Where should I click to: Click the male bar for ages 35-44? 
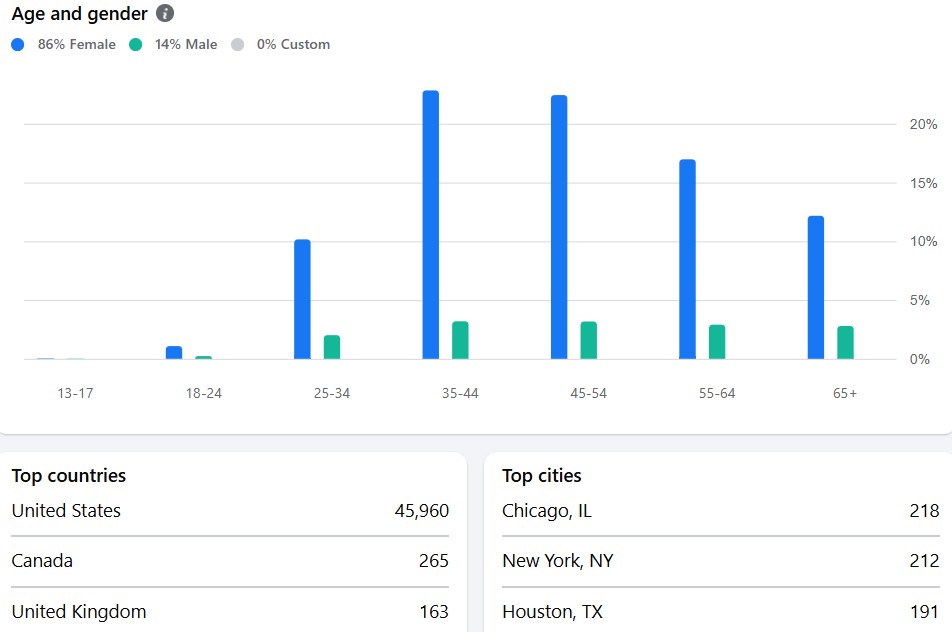click(x=460, y=340)
